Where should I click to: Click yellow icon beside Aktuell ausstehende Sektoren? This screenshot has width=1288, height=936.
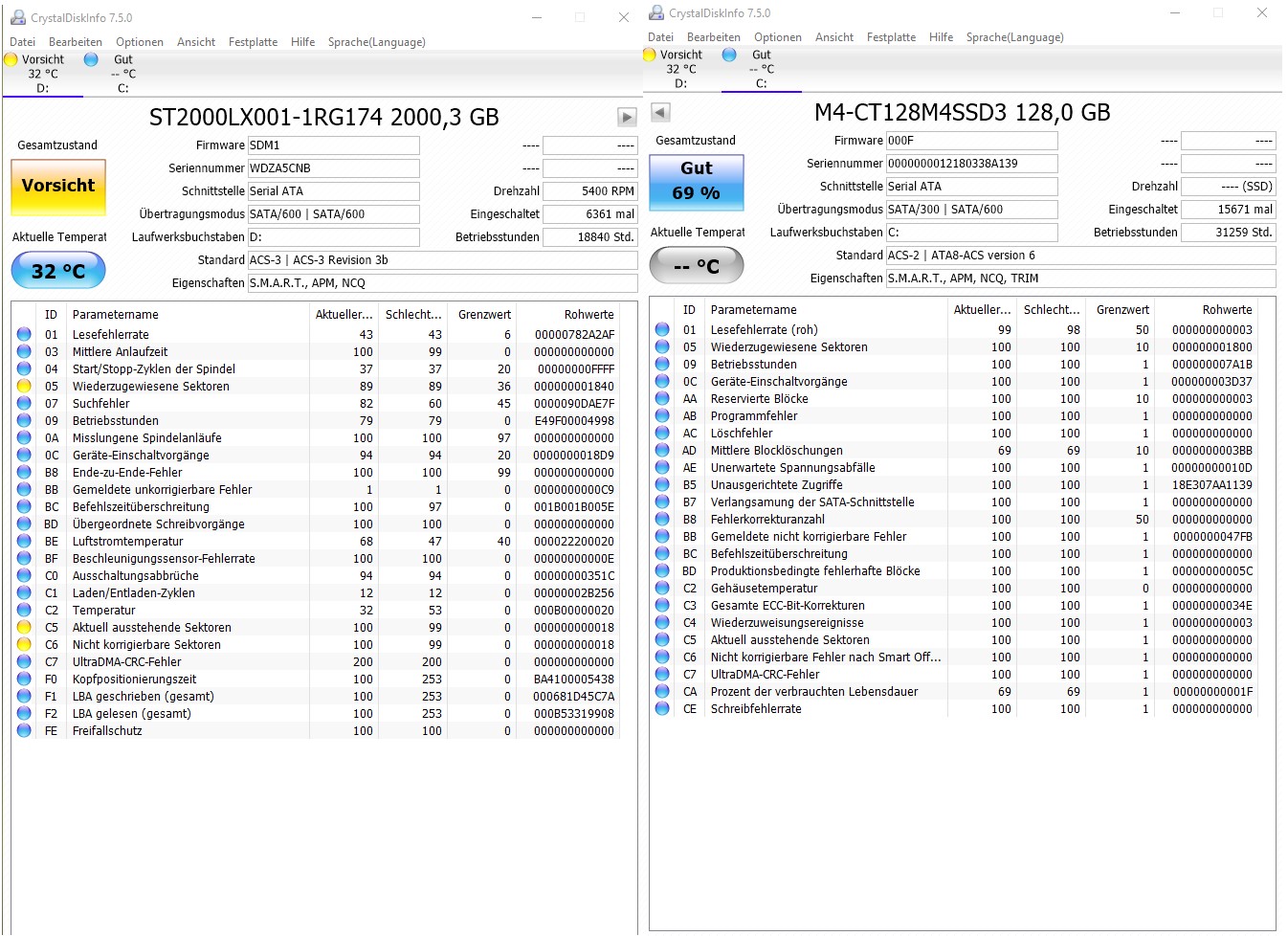tap(23, 627)
